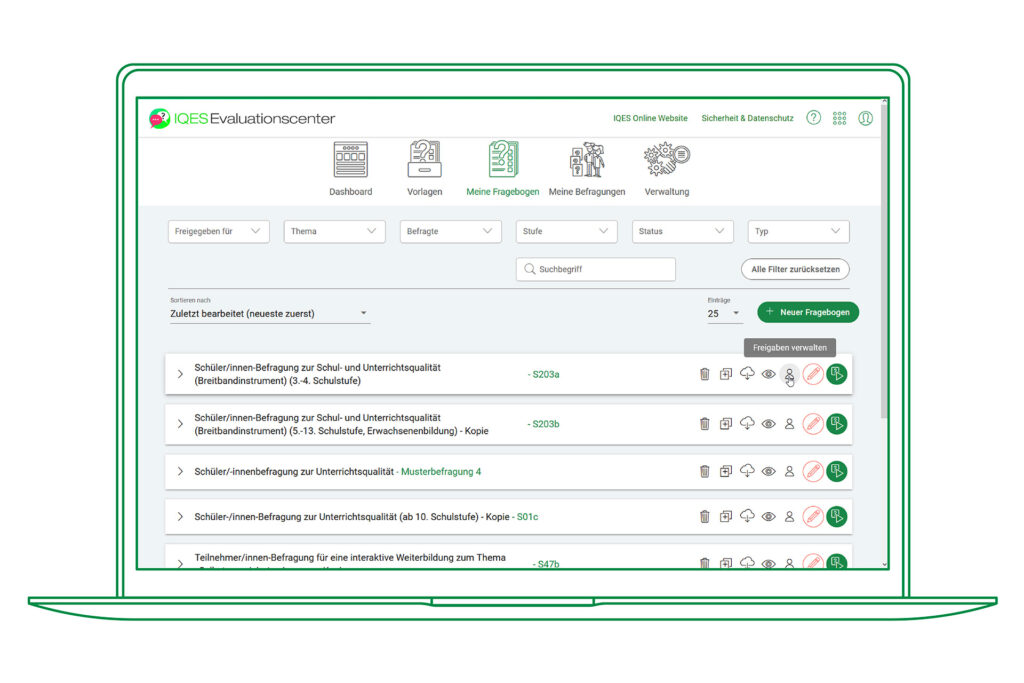The height and width of the screenshot is (683, 1024).
Task: Preview S203b questionnaire with eye icon
Action: 768,423
